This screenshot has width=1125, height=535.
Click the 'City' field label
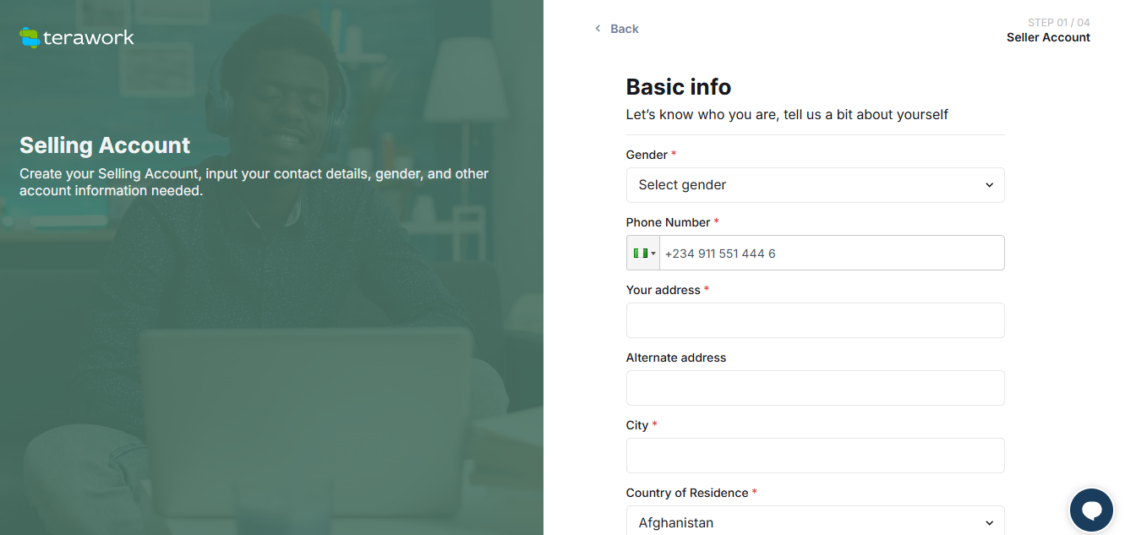tap(637, 425)
